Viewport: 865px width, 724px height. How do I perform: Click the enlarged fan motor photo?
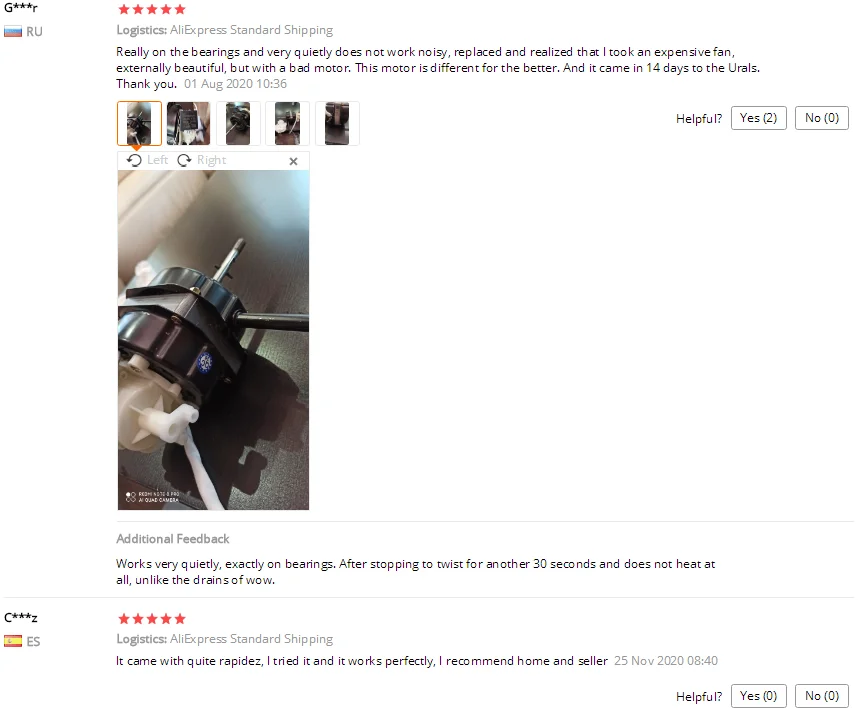click(x=213, y=340)
